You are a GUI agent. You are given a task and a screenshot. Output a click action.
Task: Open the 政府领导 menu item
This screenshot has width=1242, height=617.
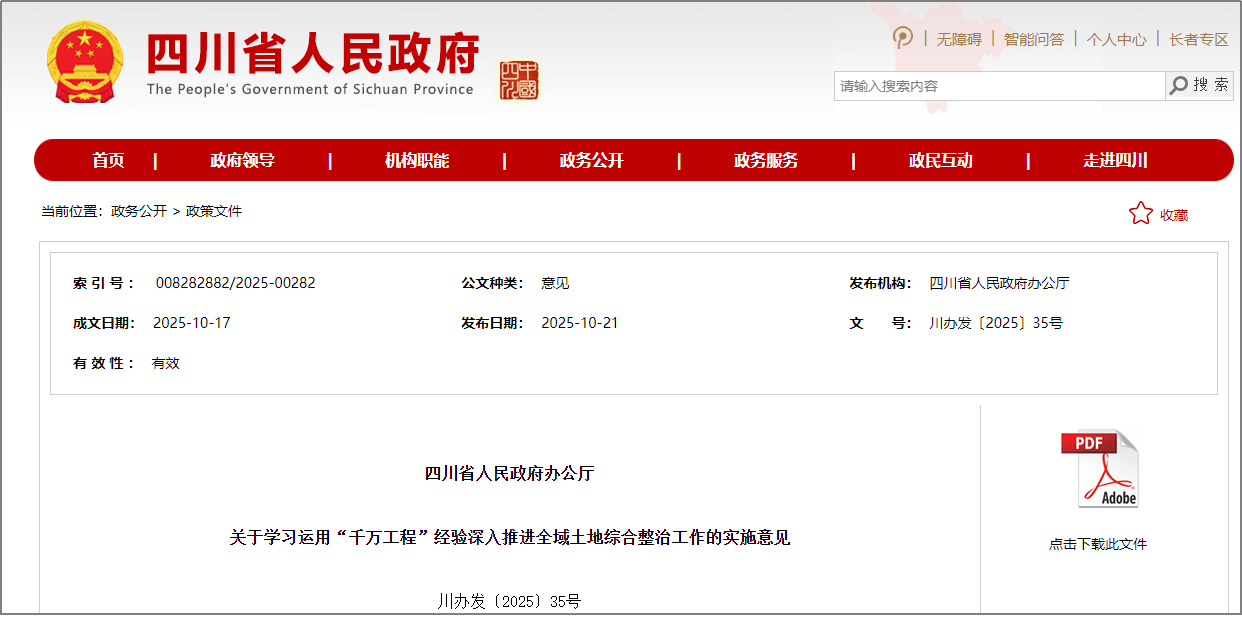(x=242, y=160)
